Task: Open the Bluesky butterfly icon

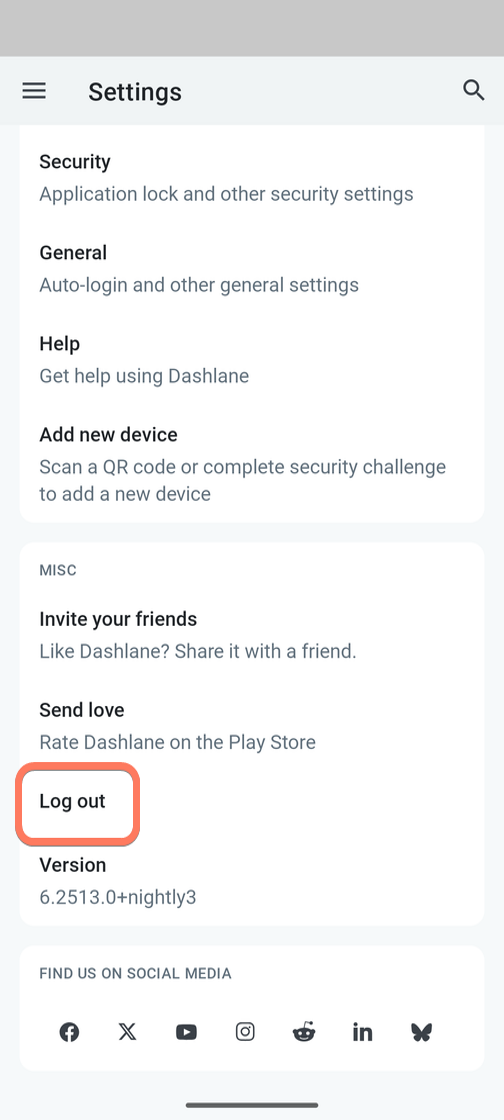Action: (x=421, y=1032)
